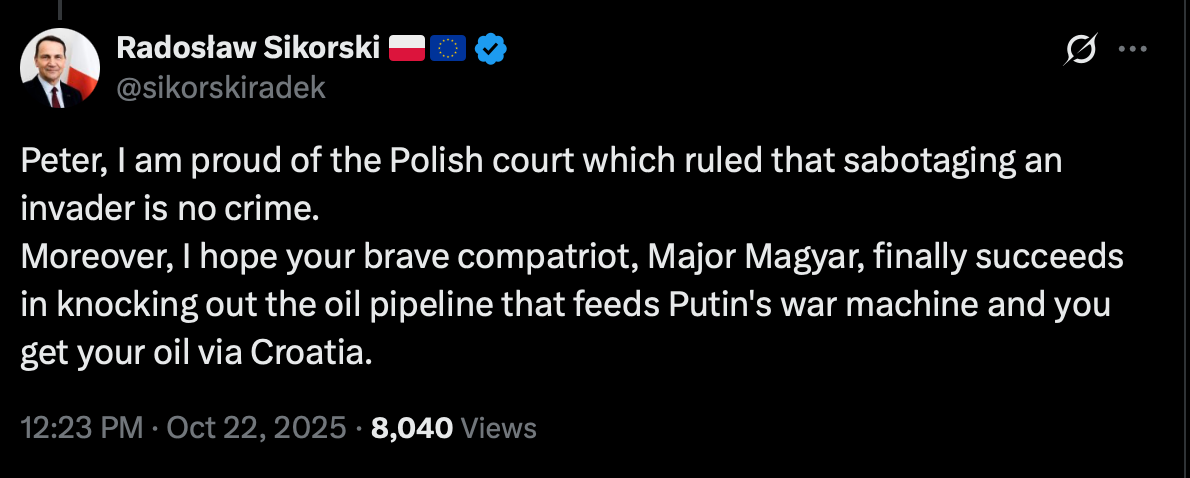Click the Polish flag emoji beside the name
1190x478 pixels.
pos(406,48)
